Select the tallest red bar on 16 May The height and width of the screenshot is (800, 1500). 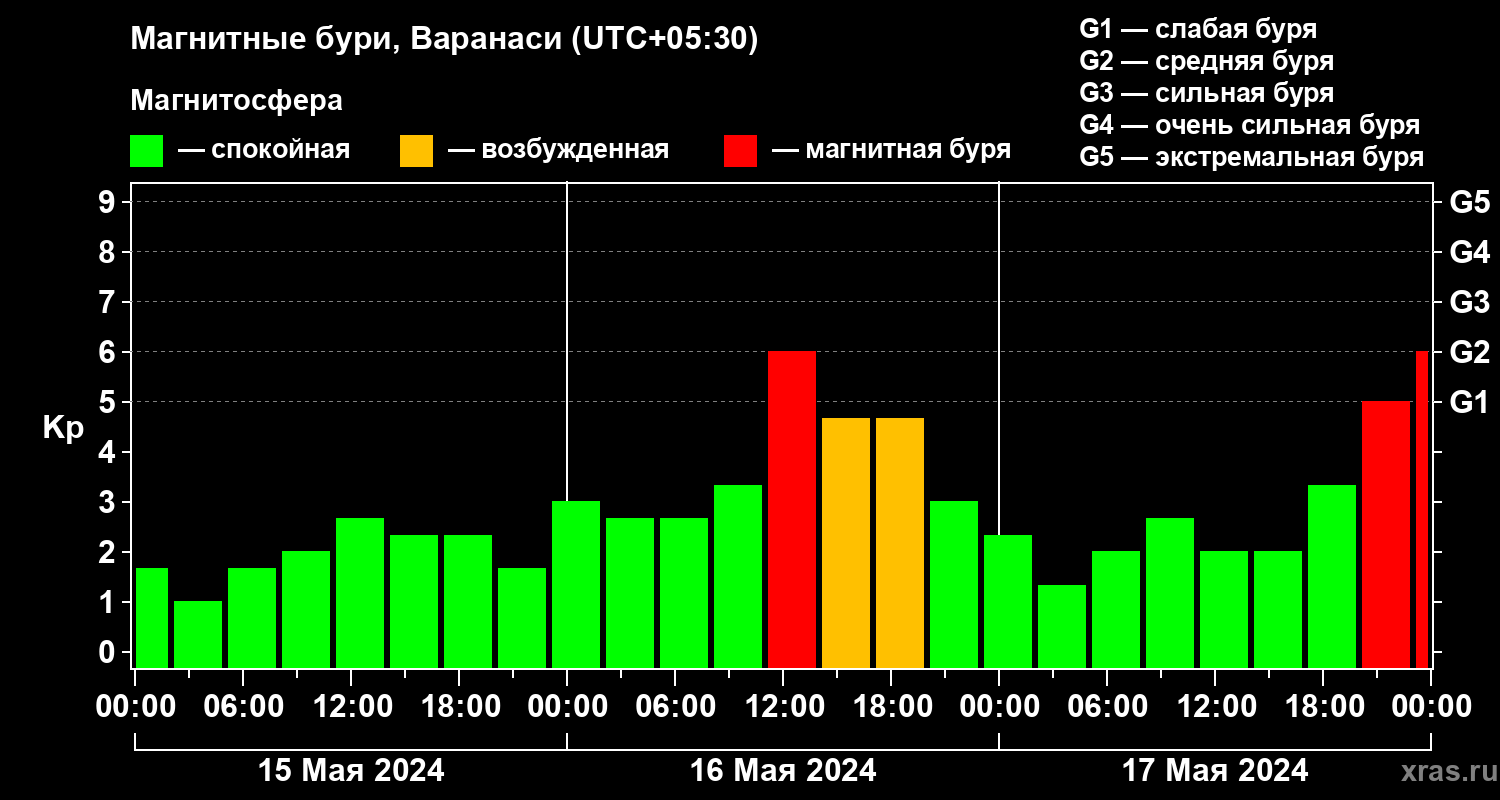pos(792,510)
